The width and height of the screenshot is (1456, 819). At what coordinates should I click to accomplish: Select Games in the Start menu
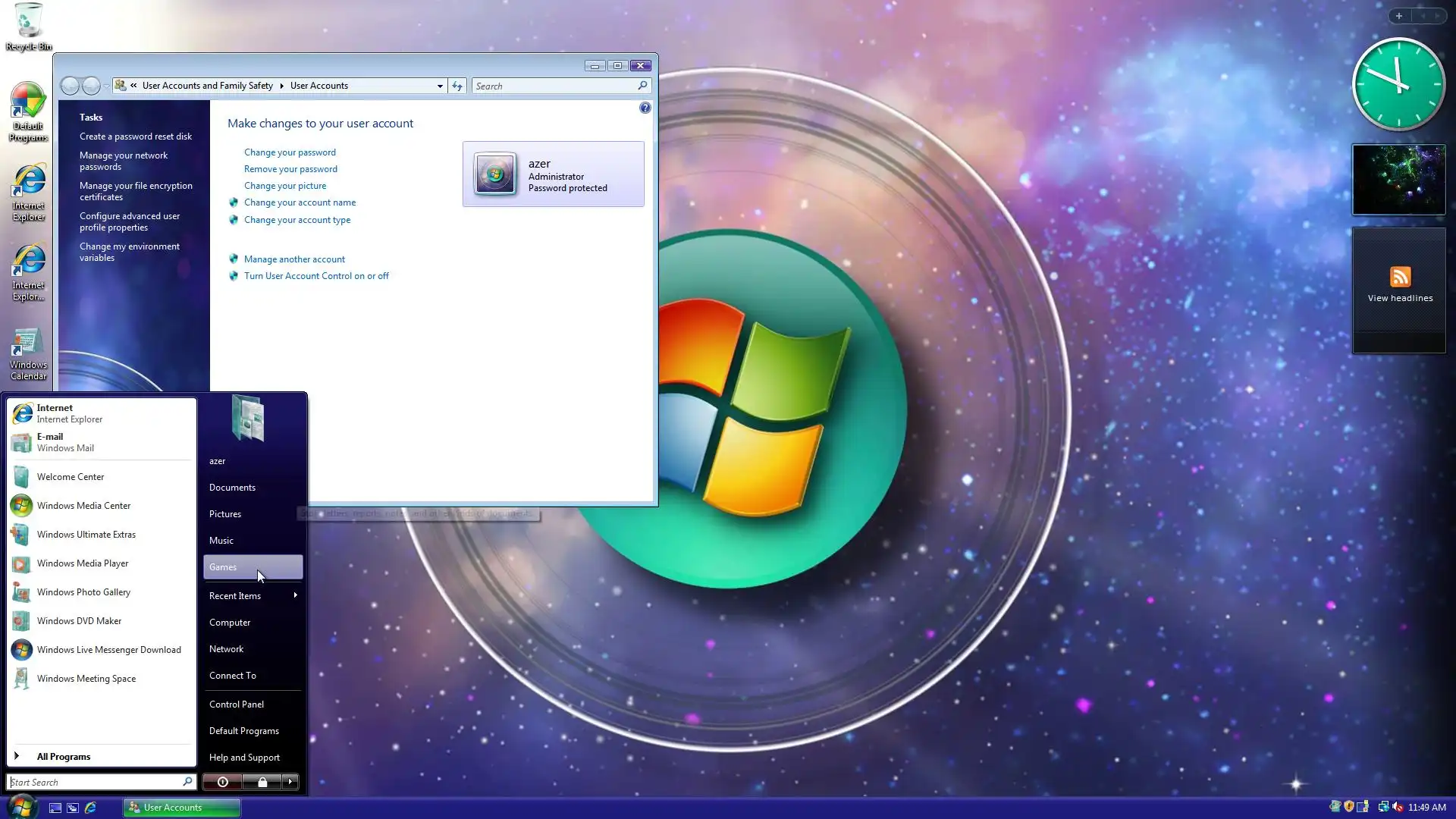pos(223,567)
